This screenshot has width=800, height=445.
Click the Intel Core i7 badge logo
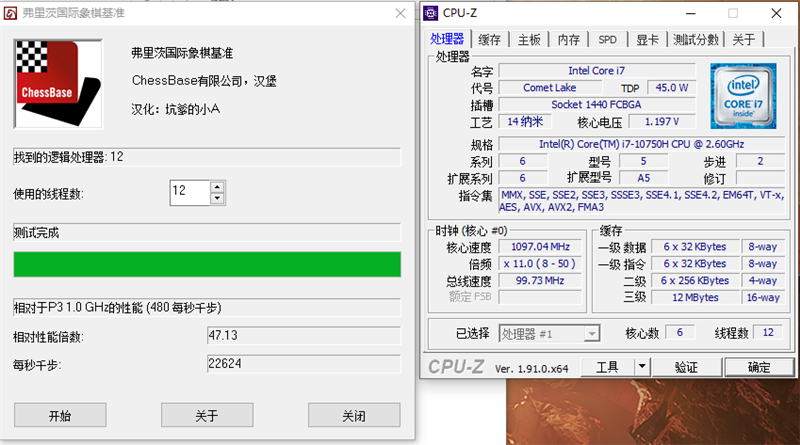point(743,96)
